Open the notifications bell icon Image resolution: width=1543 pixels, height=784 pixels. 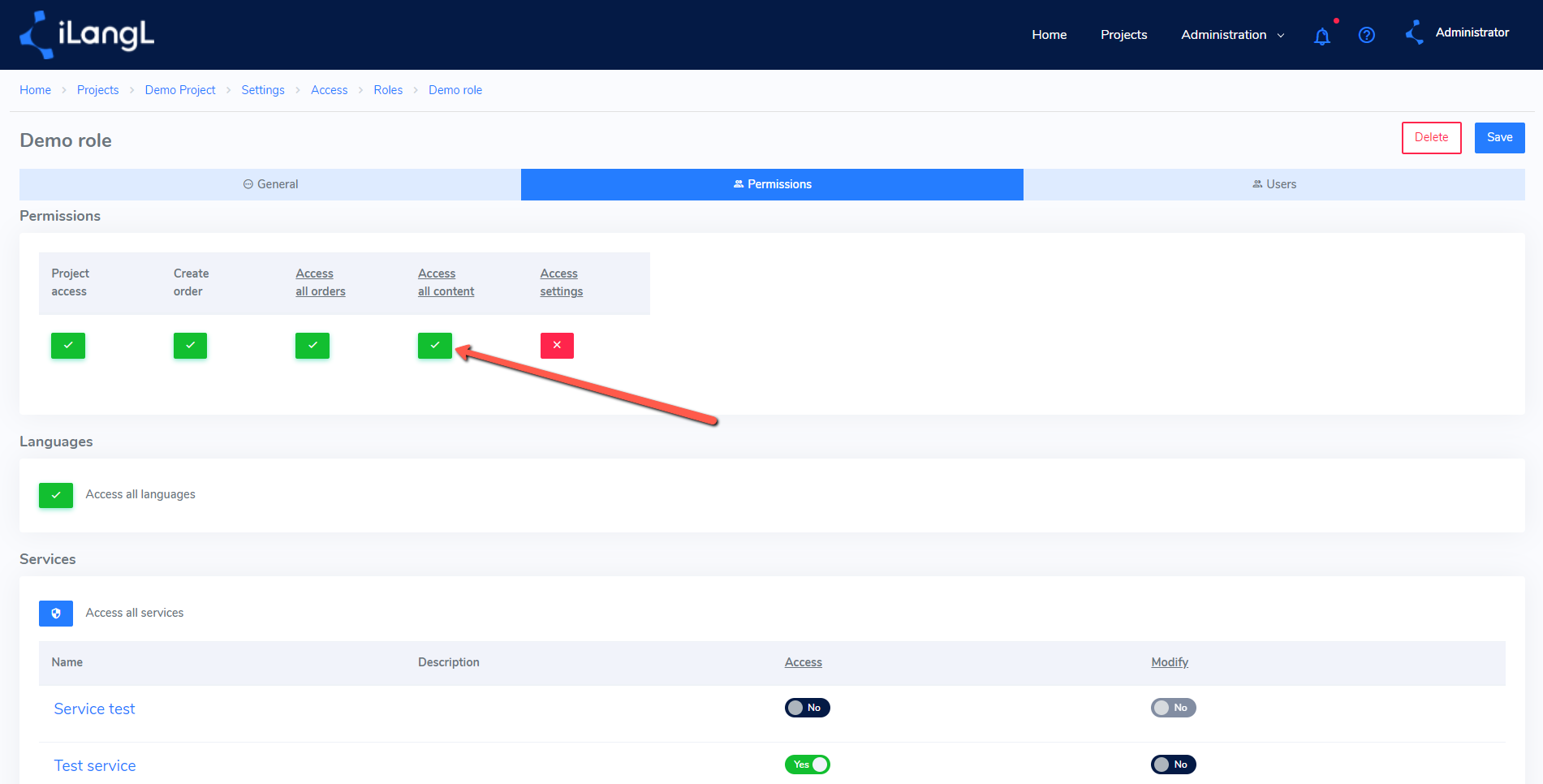pyautogui.click(x=1322, y=36)
